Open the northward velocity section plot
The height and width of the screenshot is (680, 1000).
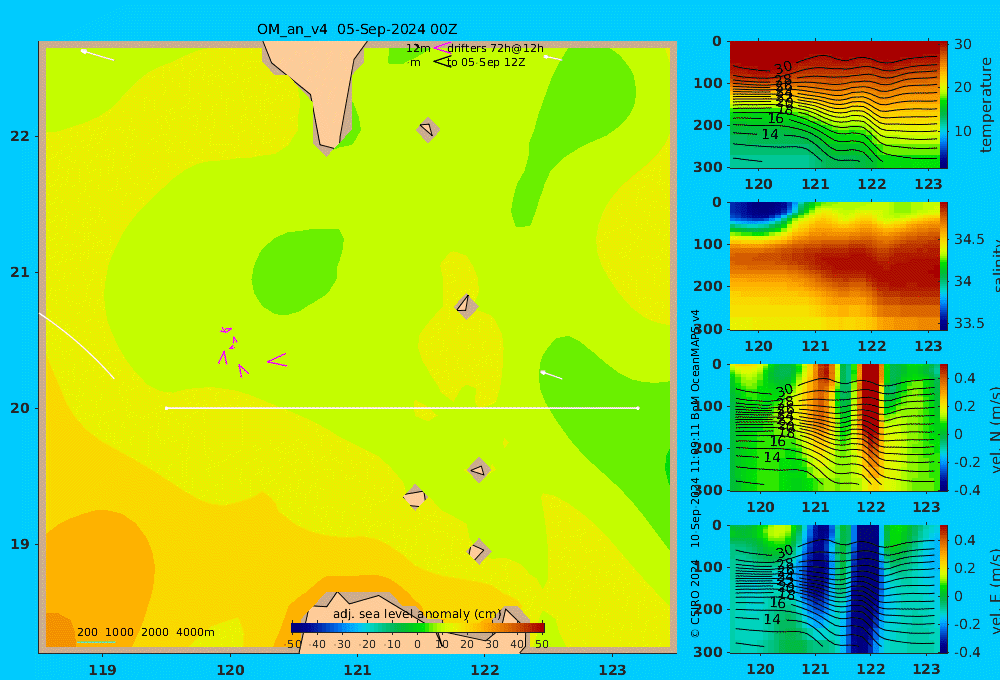(834, 427)
